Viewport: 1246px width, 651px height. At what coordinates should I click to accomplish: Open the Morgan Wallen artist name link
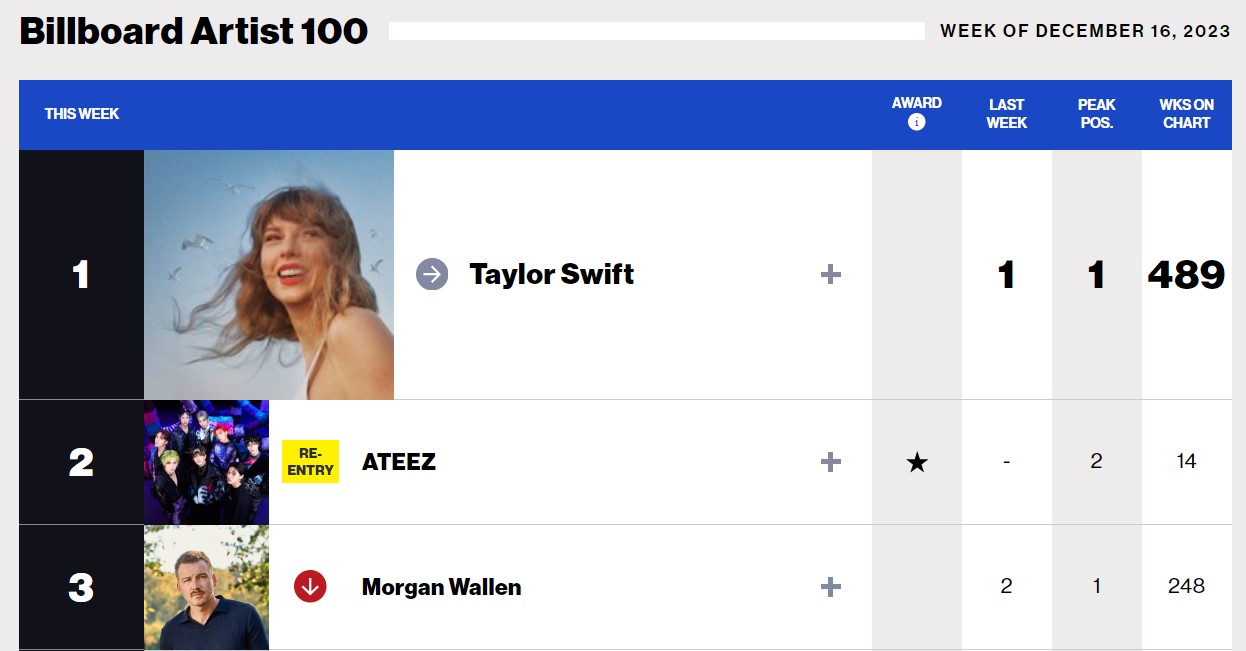pos(441,587)
